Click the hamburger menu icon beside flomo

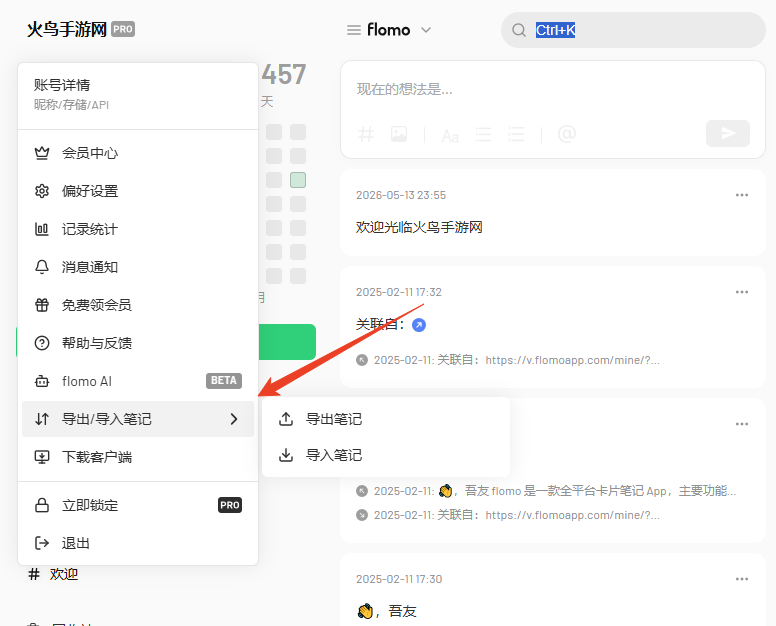click(x=354, y=30)
